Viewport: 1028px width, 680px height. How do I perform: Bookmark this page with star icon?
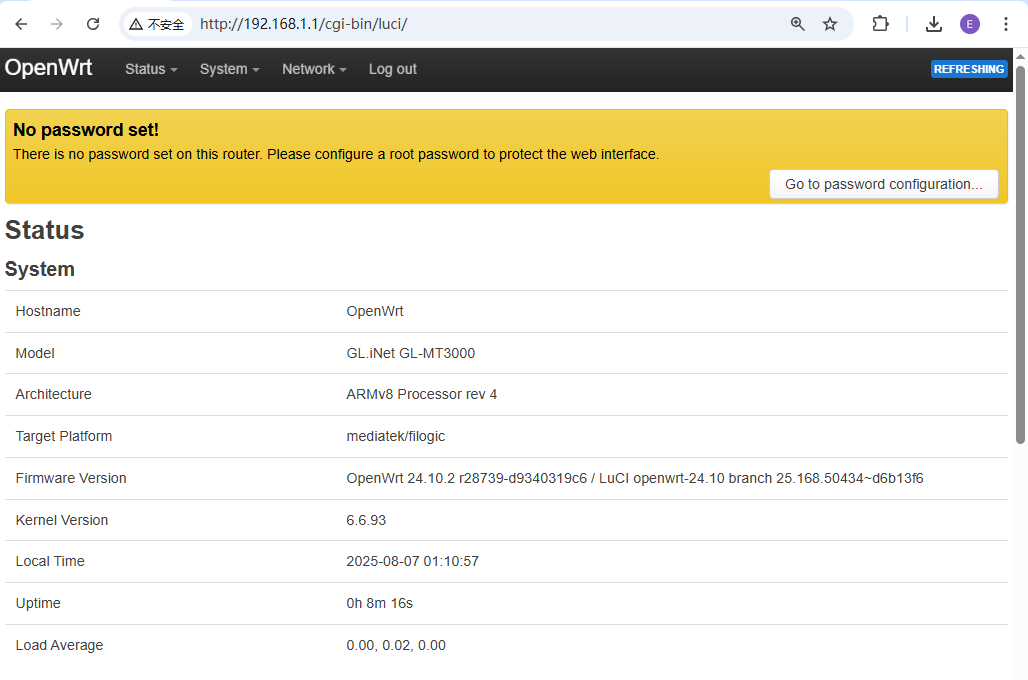click(x=830, y=24)
